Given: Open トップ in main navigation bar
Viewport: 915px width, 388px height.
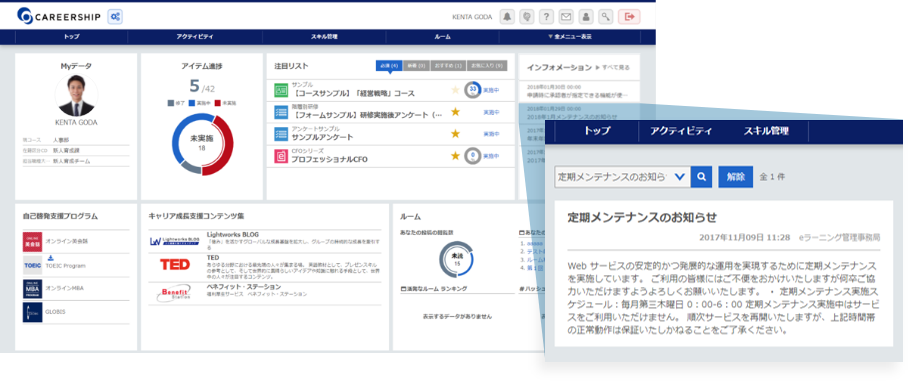Looking at the screenshot, I should click(x=72, y=37).
